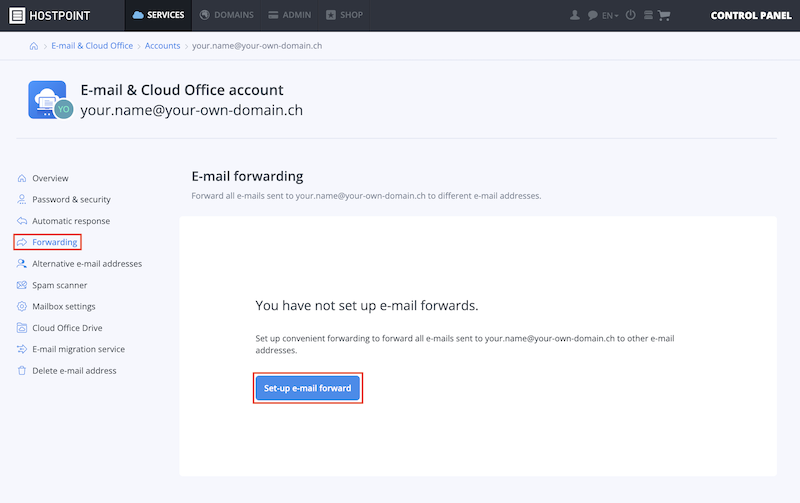
Task: Open Overview in sidebar
Action: [x=50, y=178]
